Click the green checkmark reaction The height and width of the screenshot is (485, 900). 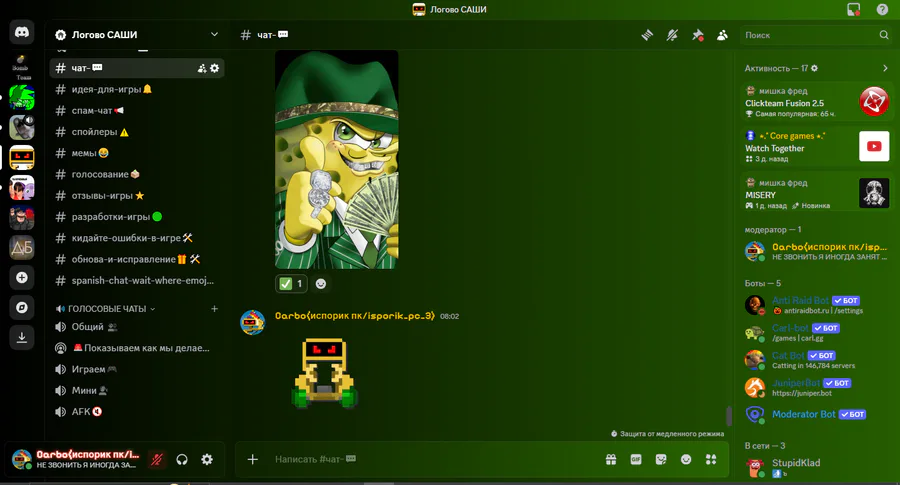(x=291, y=284)
